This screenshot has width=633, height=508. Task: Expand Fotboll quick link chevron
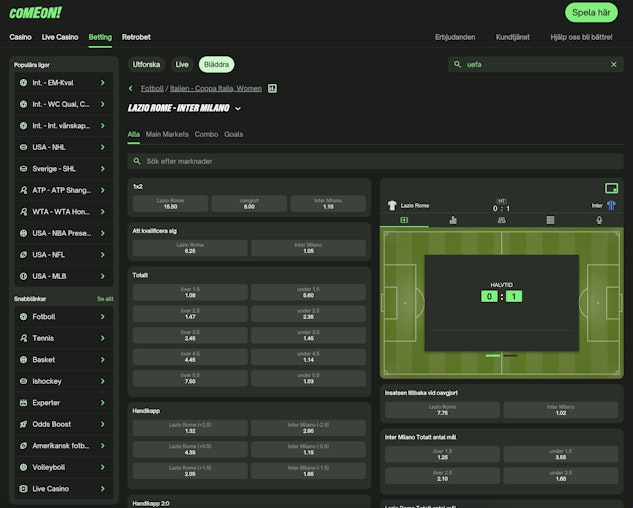point(103,317)
